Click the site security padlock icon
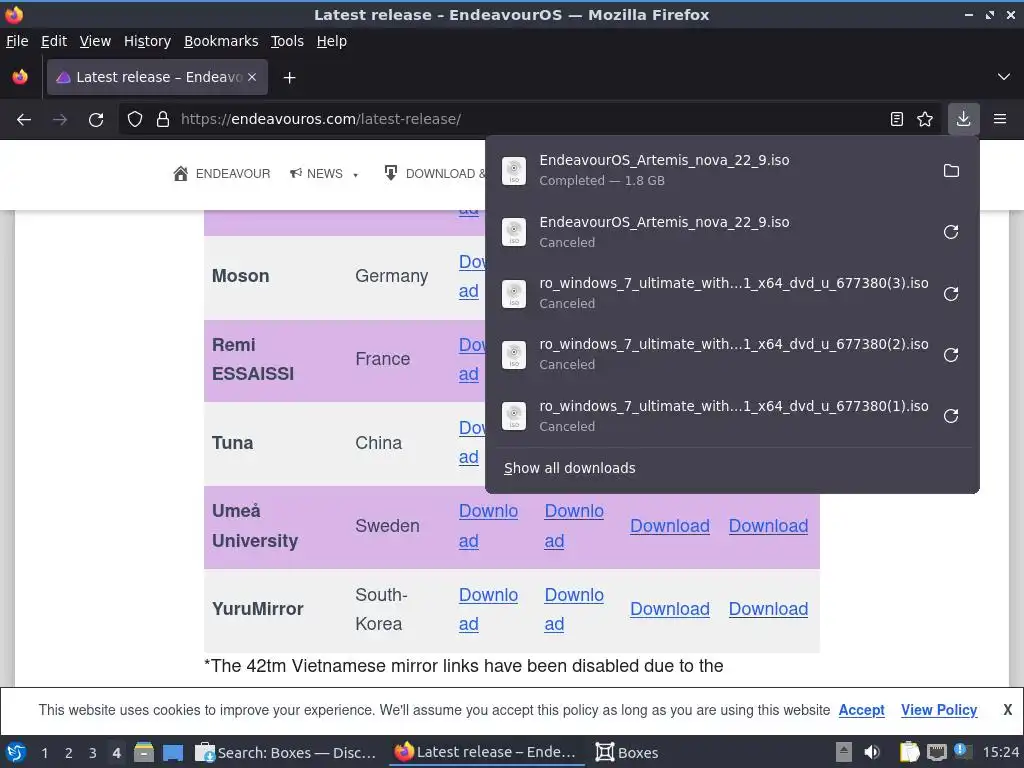 tap(163, 120)
